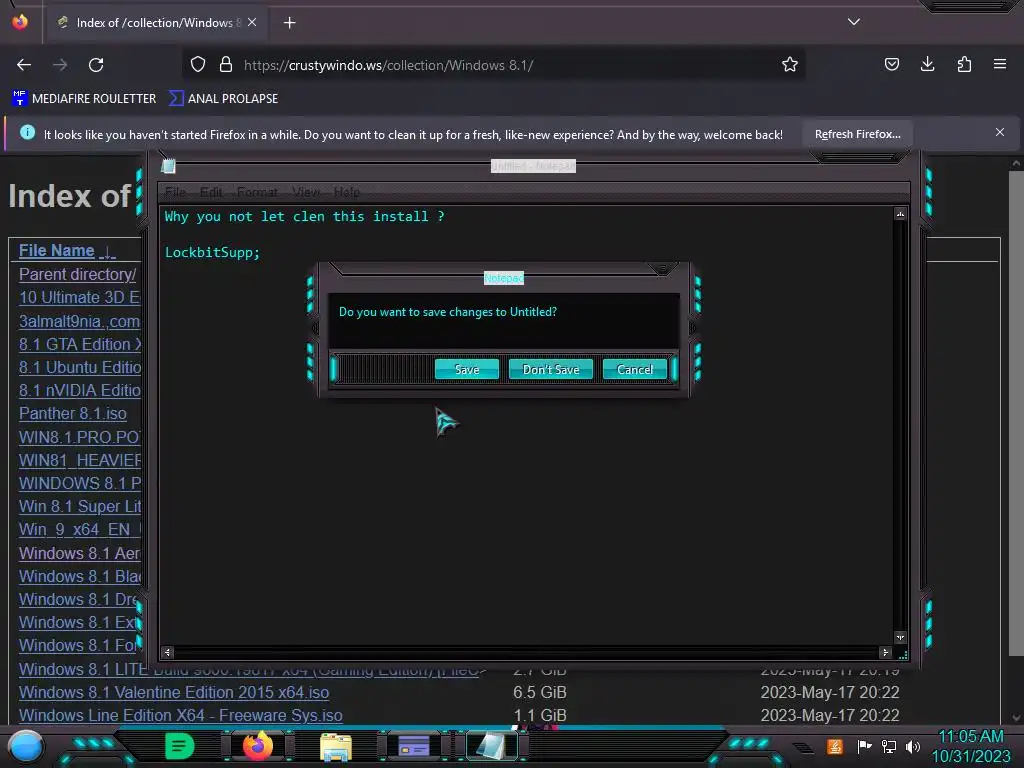
Task: Open the 8.1 Ubuntu Edition link
Action: [80, 367]
